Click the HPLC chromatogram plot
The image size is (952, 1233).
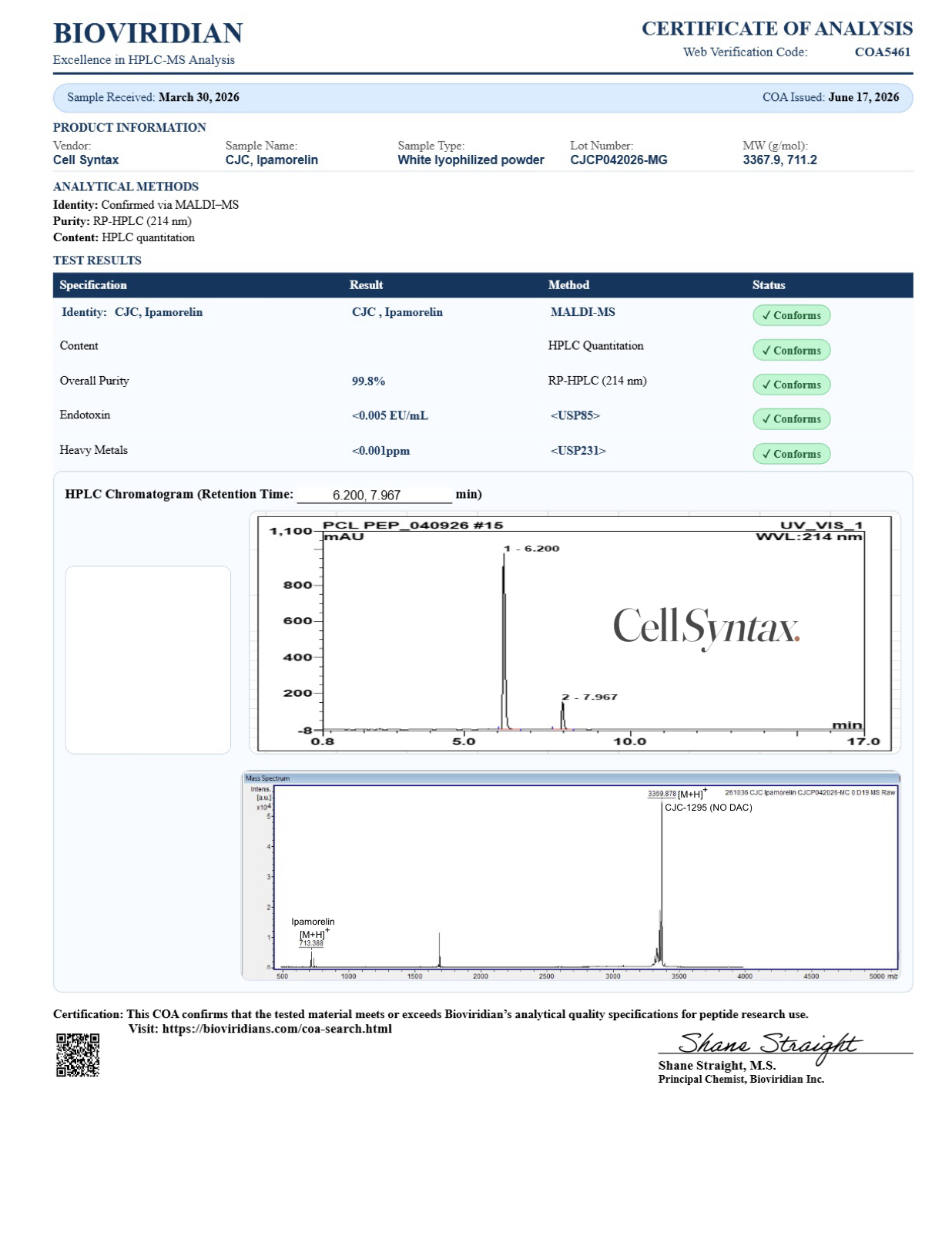tap(575, 632)
